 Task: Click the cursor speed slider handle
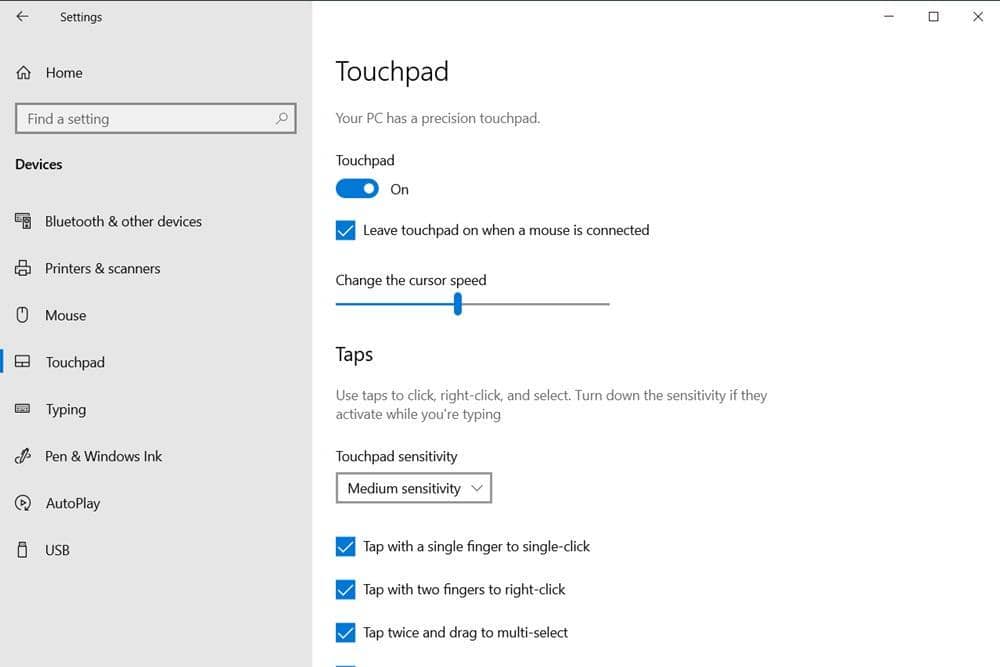(x=457, y=304)
